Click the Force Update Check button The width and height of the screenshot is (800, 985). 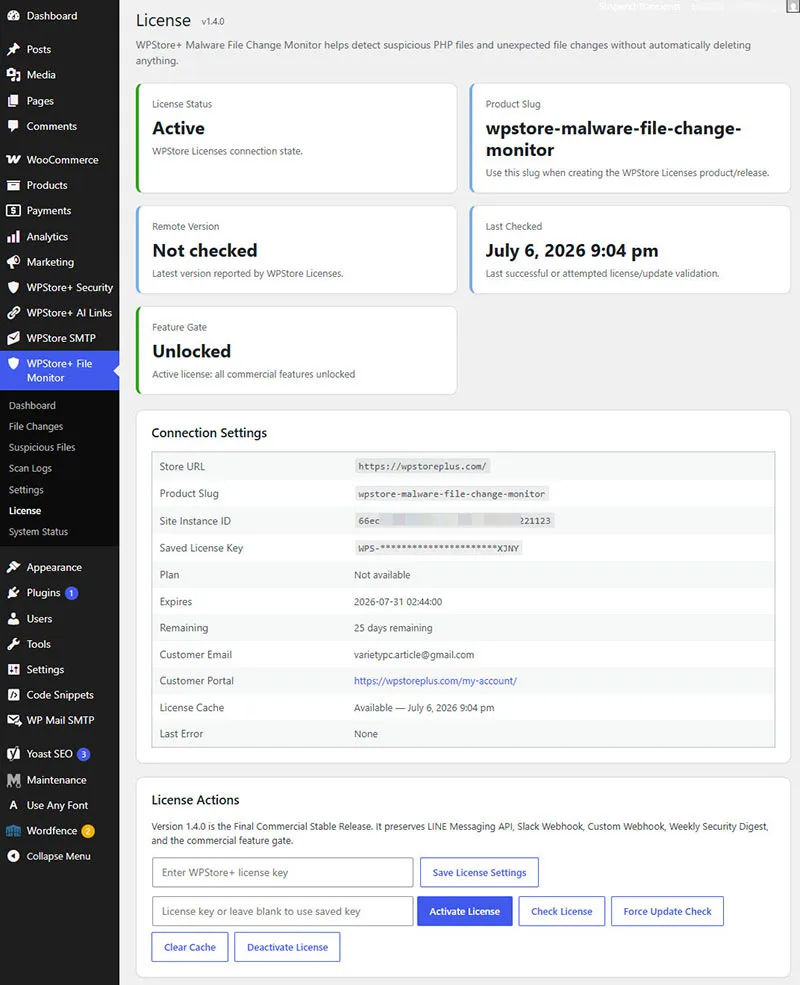668,912
